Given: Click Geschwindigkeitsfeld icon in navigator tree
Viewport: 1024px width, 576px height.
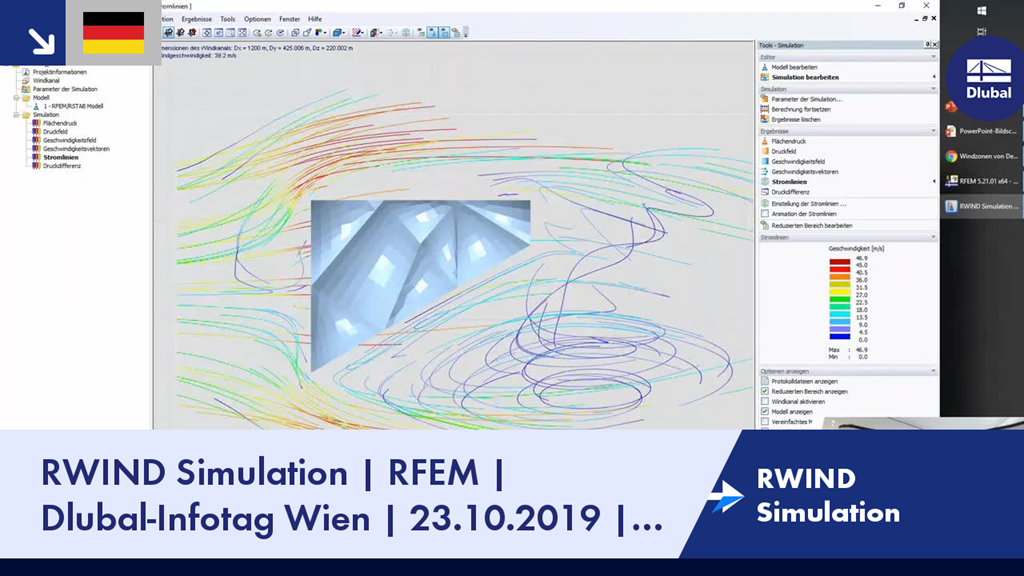Looking at the screenshot, I should [x=37, y=140].
